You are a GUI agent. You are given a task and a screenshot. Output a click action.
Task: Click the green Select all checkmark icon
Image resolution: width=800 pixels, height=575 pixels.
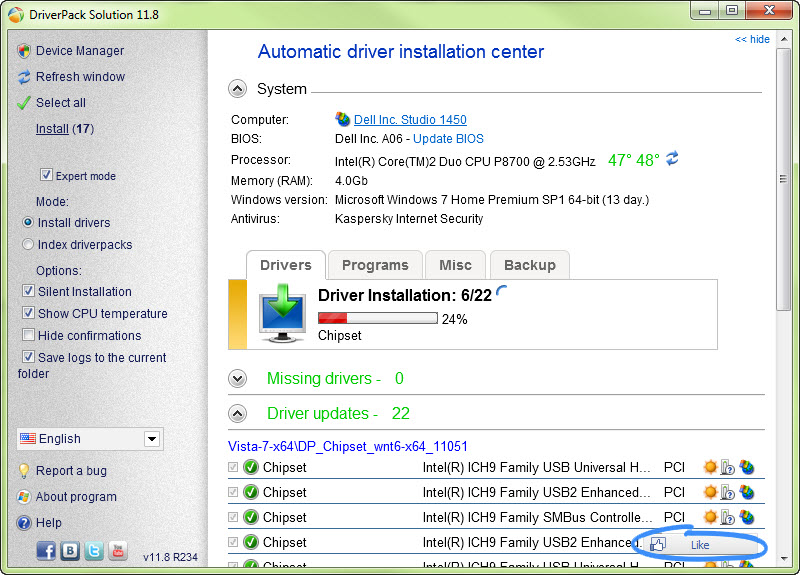tap(23, 103)
